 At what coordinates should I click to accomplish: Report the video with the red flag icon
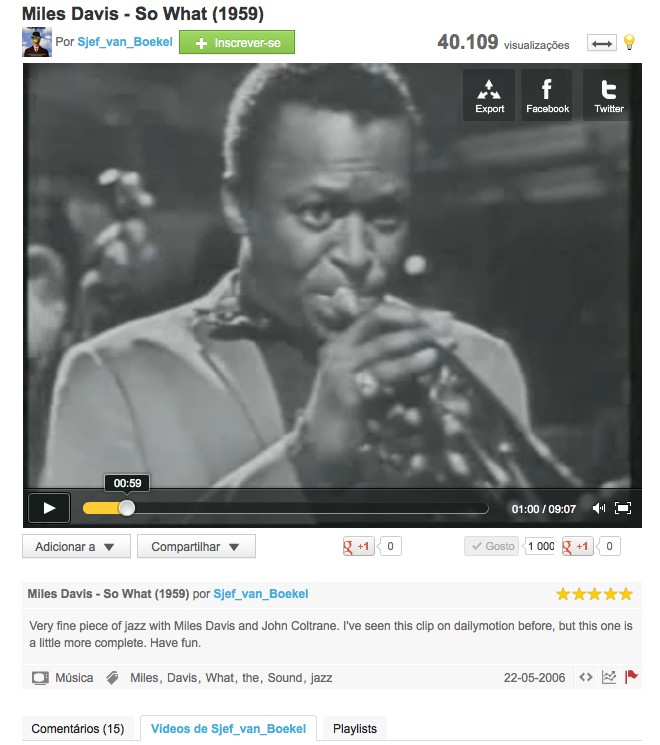point(631,677)
